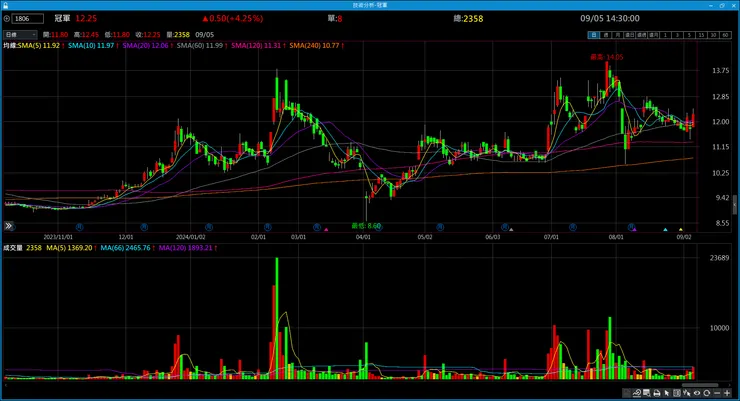740x401 pixels.
Task: Click the SMA(10) 11.97 indicator label
Action: (x=91, y=45)
